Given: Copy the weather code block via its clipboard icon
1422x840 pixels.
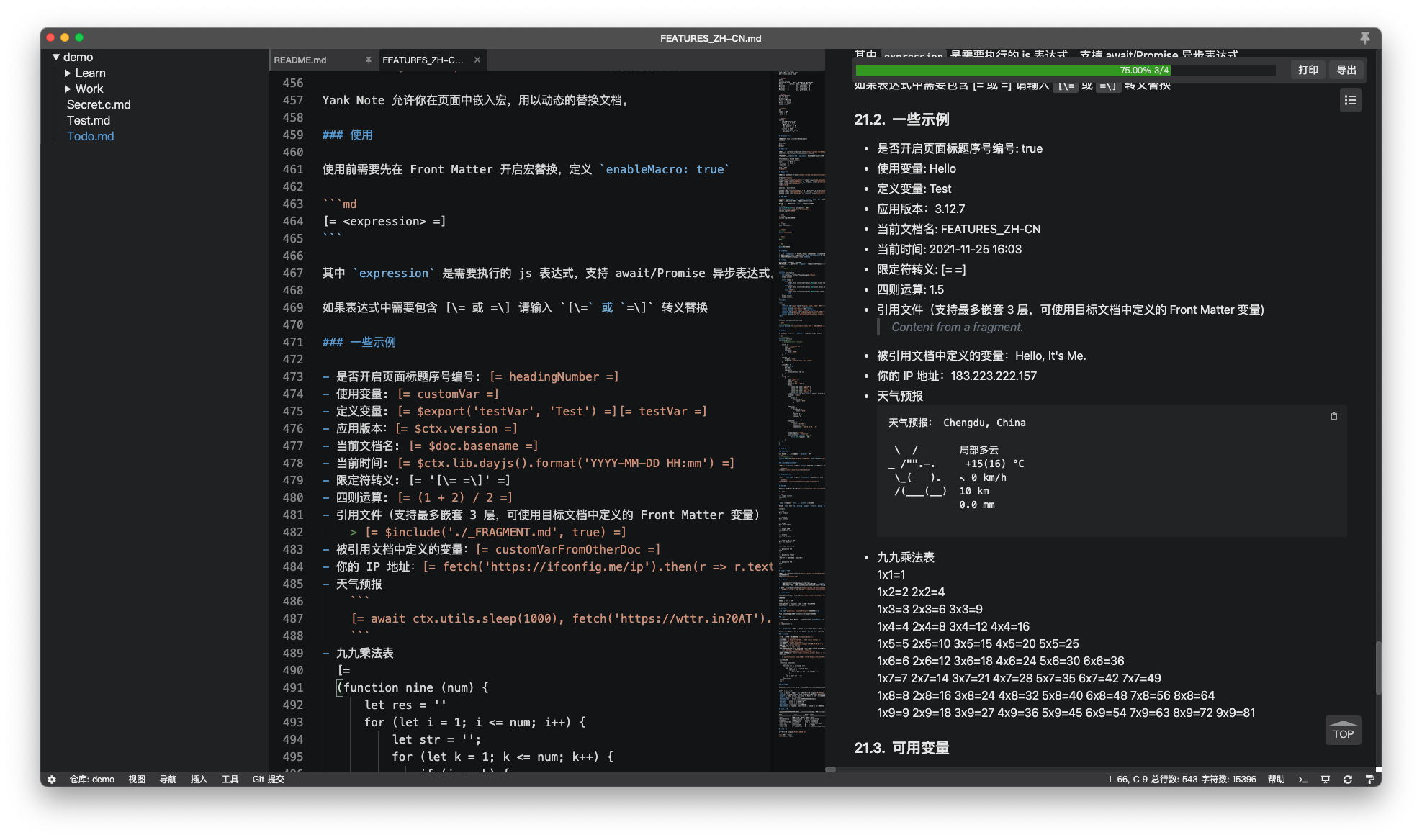Looking at the screenshot, I should click(x=1333, y=416).
